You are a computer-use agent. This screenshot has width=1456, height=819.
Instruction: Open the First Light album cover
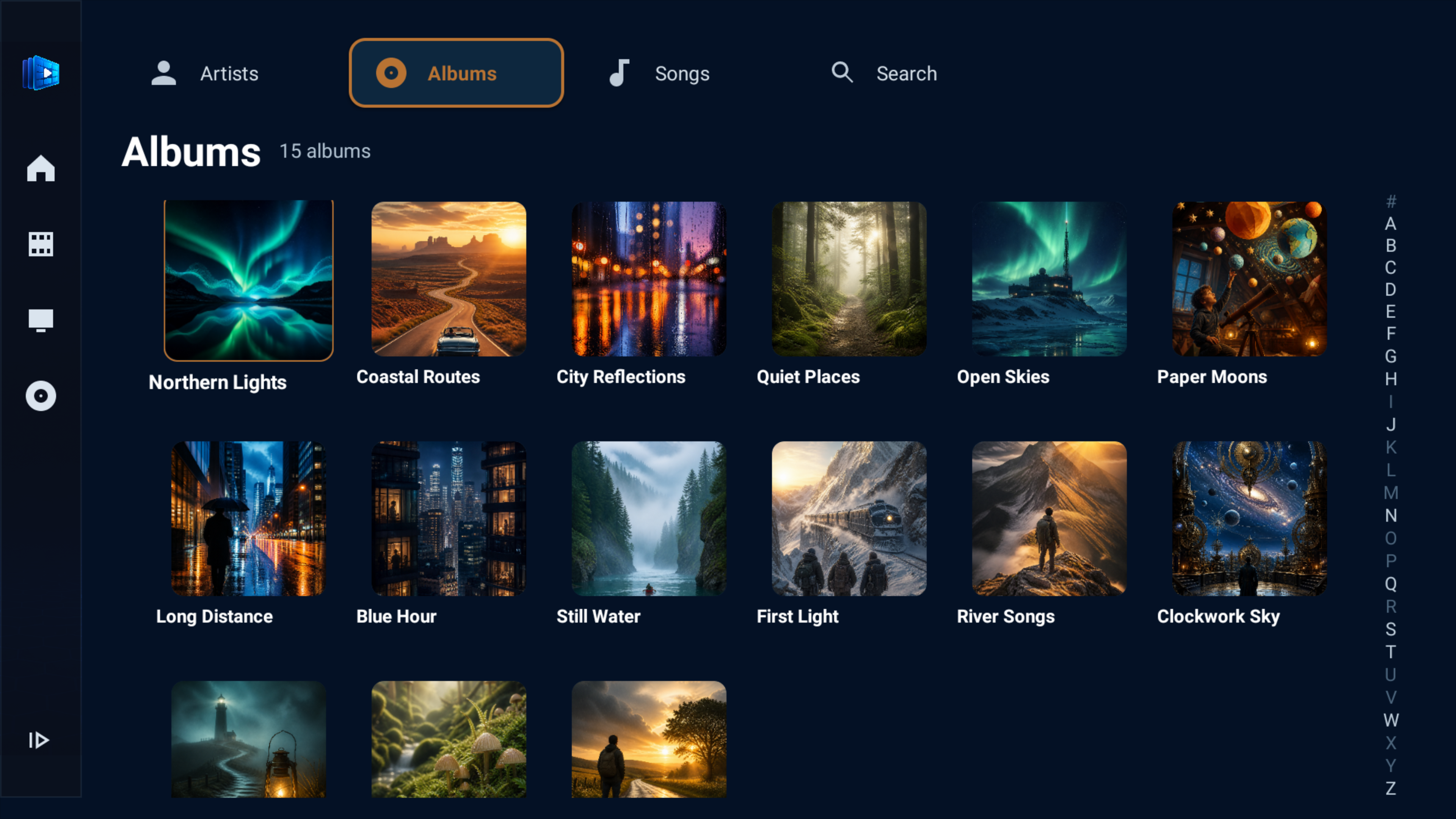pos(849,519)
